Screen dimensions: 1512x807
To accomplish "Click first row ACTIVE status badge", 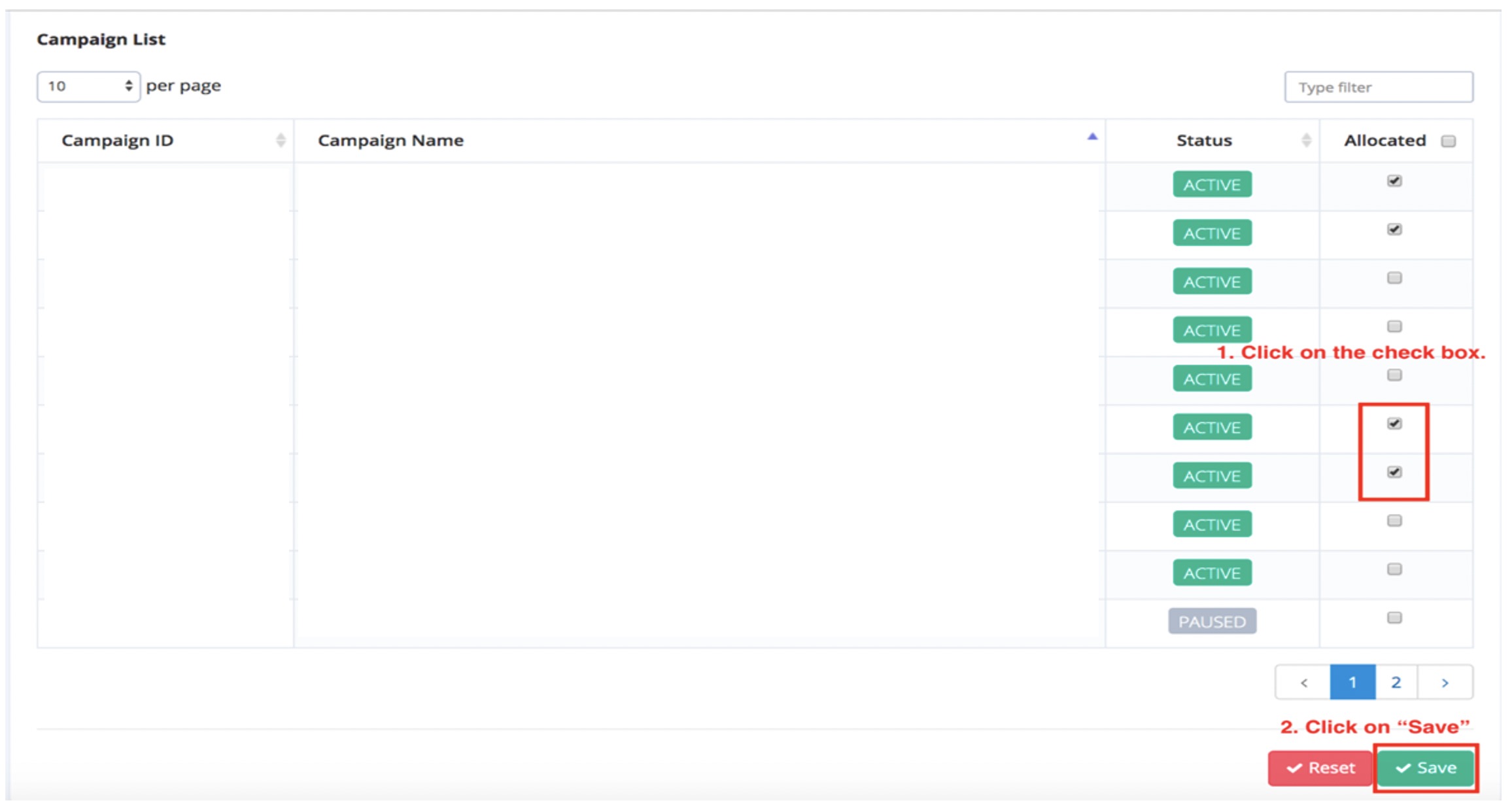I will pos(1212,184).
